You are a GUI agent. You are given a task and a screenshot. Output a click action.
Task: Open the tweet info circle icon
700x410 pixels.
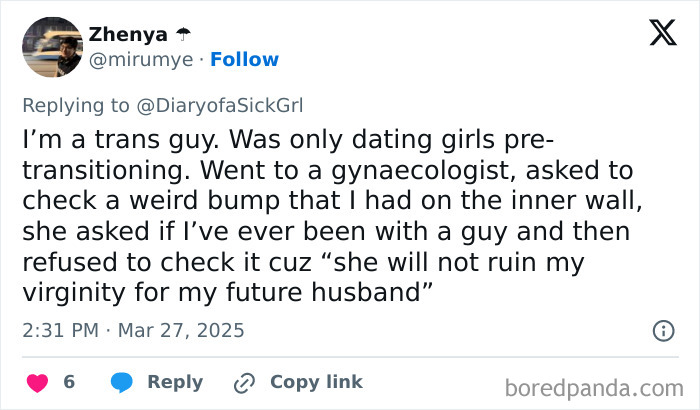(662, 330)
